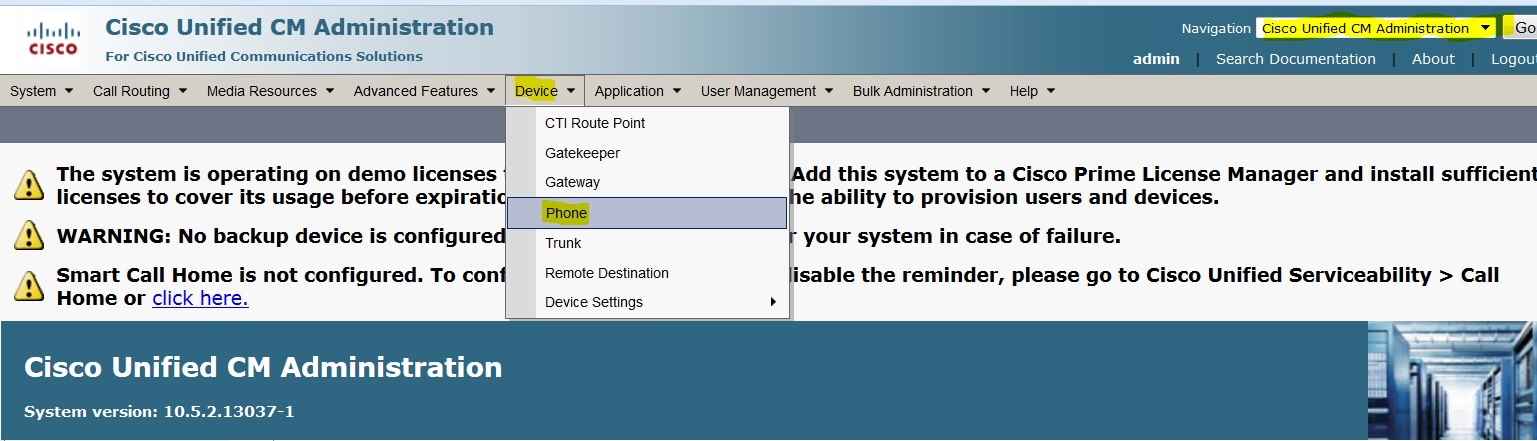Click the data center thumbnail image
The image size is (1537, 441).
[1452, 381]
